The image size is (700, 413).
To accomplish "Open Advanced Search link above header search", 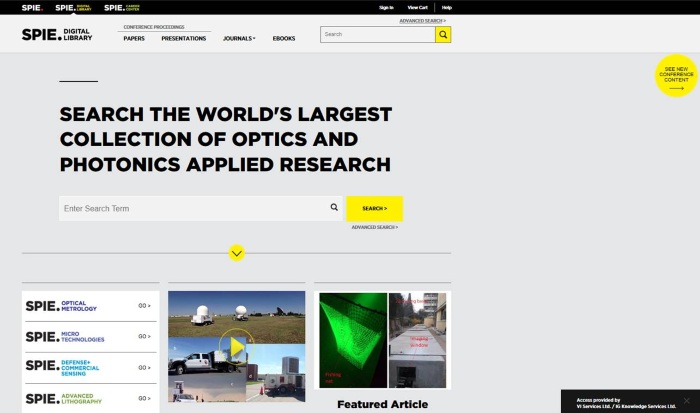I will (x=422, y=21).
